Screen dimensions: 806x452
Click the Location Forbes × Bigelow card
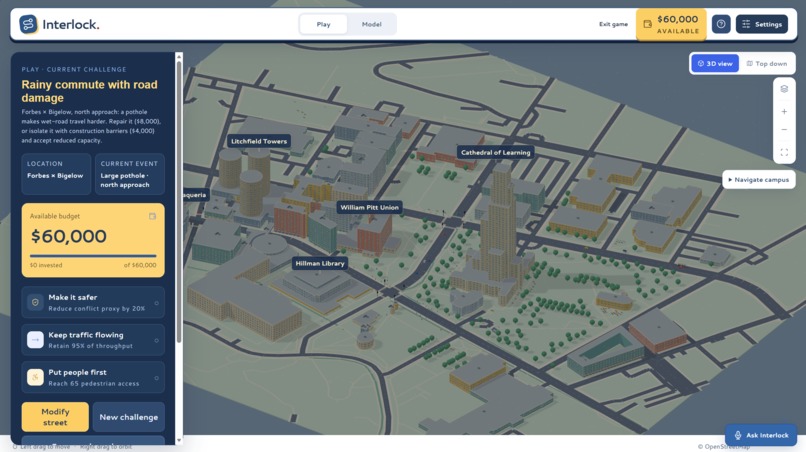click(x=56, y=174)
